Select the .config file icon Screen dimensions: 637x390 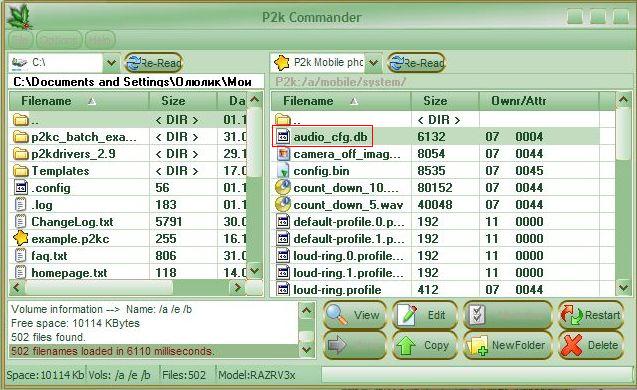[20, 187]
